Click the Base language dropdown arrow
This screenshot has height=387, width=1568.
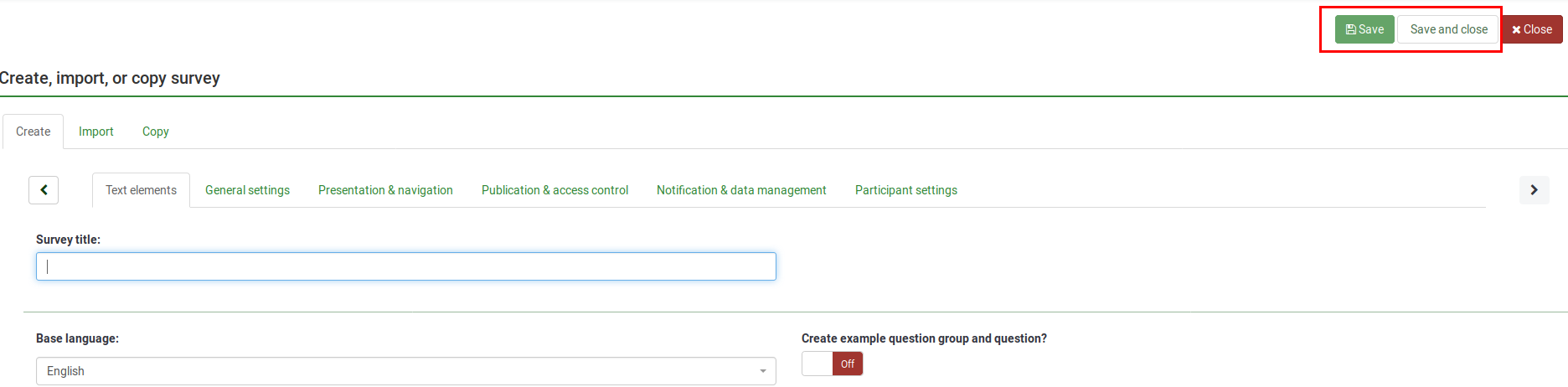pos(762,371)
